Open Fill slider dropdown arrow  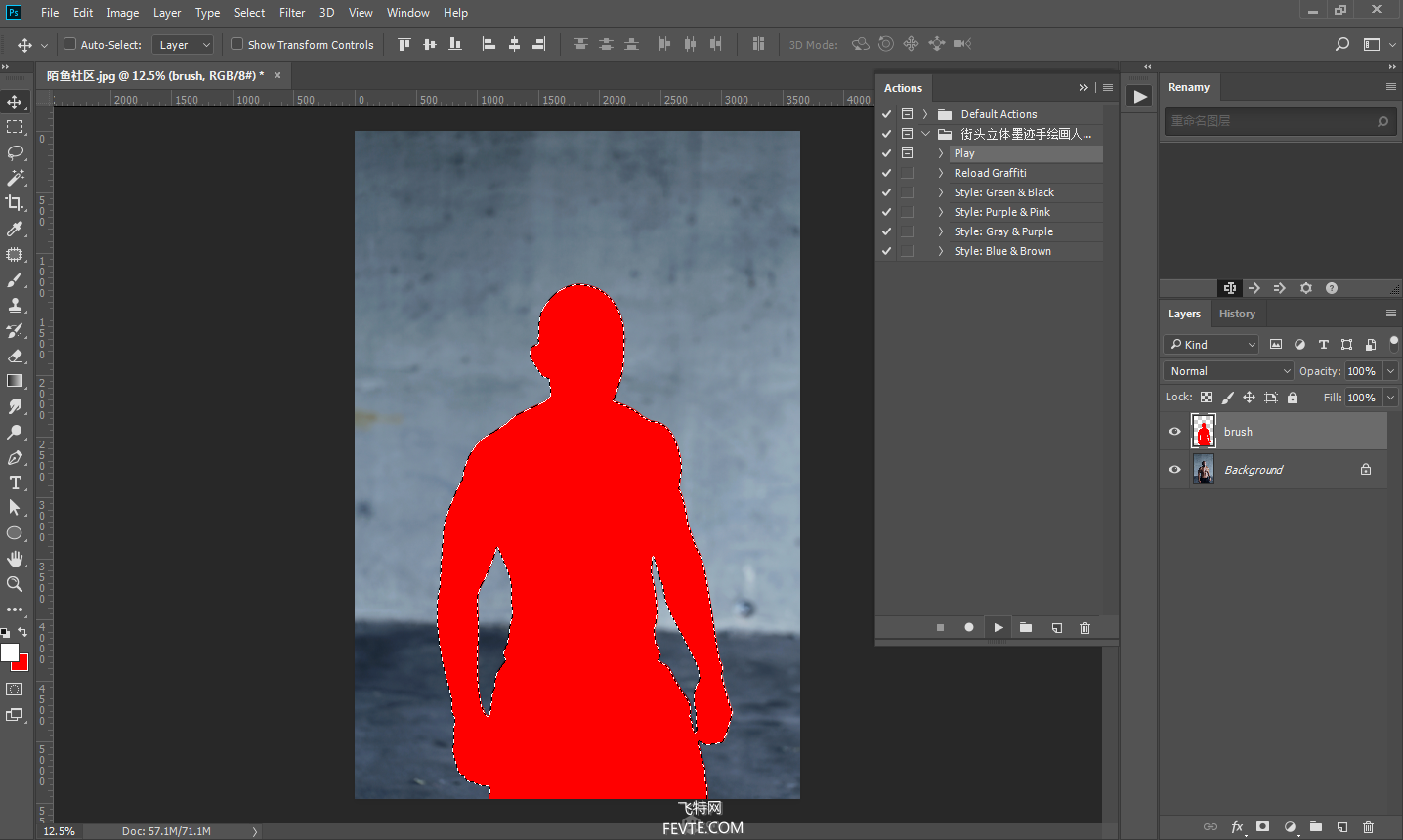(x=1390, y=398)
